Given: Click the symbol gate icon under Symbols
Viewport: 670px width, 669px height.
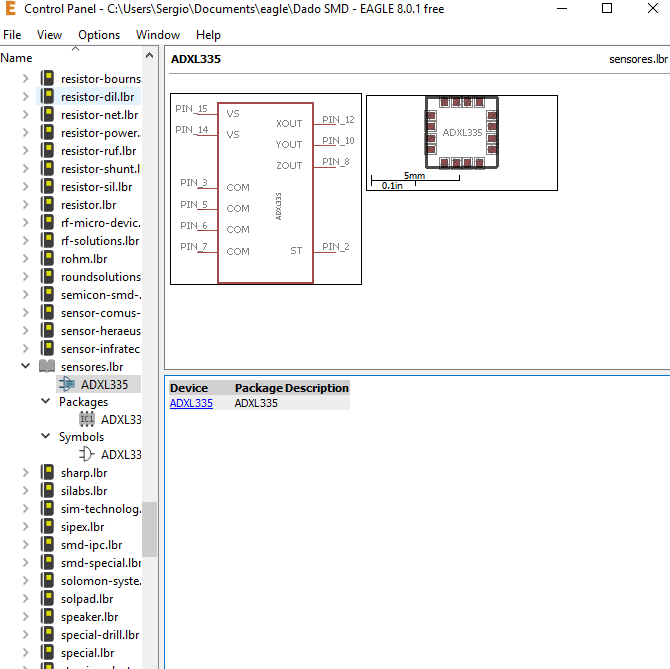Looking at the screenshot, I should coord(87,455).
